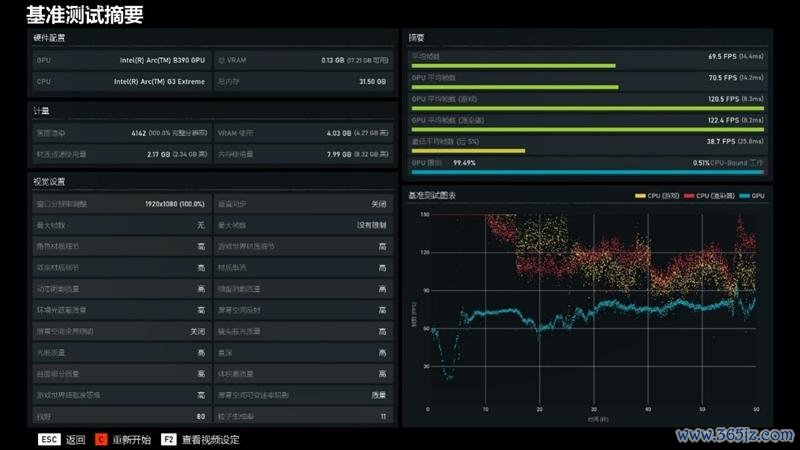Click the 计量 section header
800x450 pixels.
(41, 111)
